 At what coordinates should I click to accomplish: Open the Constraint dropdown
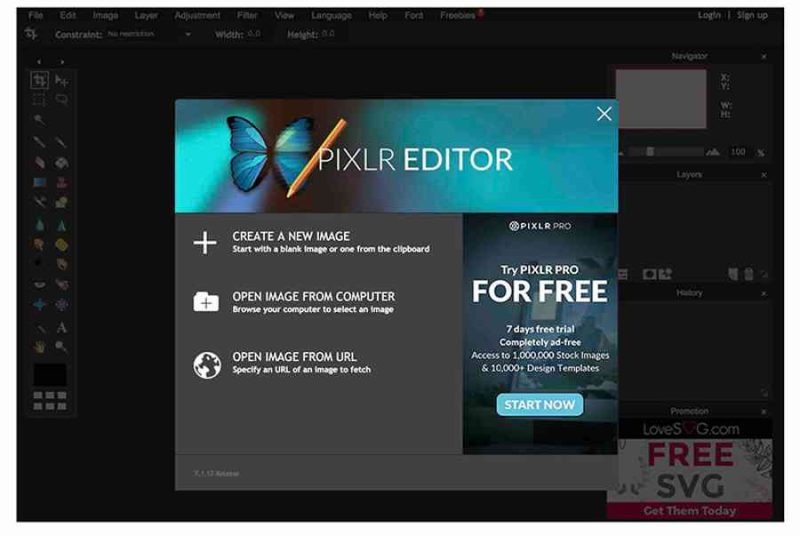[x=149, y=34]
